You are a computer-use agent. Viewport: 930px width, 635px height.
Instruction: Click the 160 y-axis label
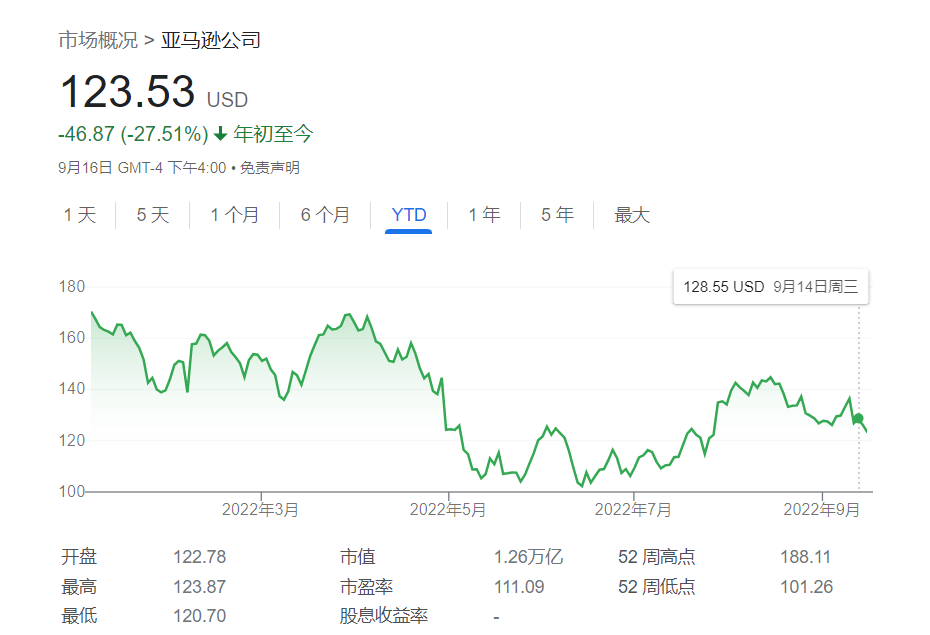click(x=72, y=338)
